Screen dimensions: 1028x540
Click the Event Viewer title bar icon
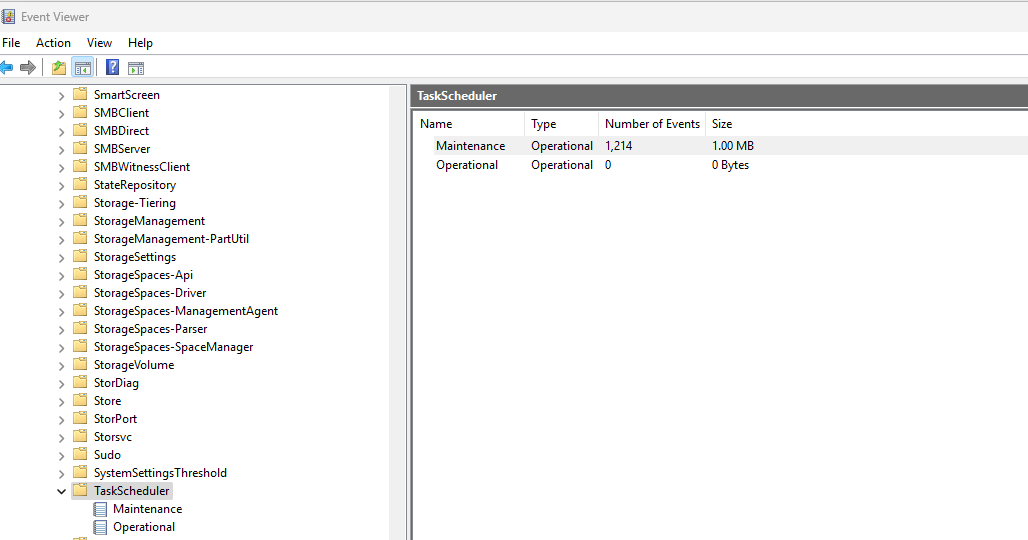pyautogui.click(x=8, y=16)
